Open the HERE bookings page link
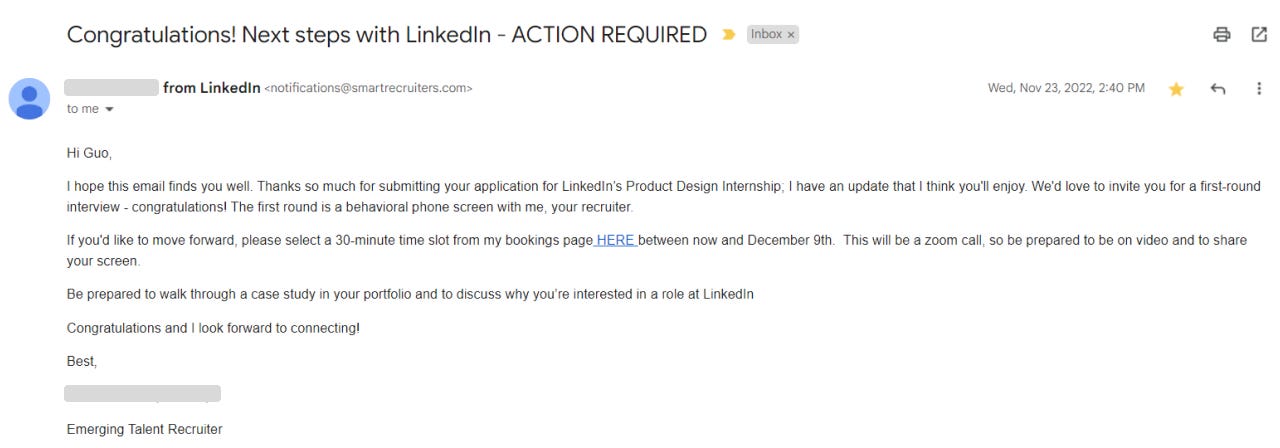 click(615, 241)
